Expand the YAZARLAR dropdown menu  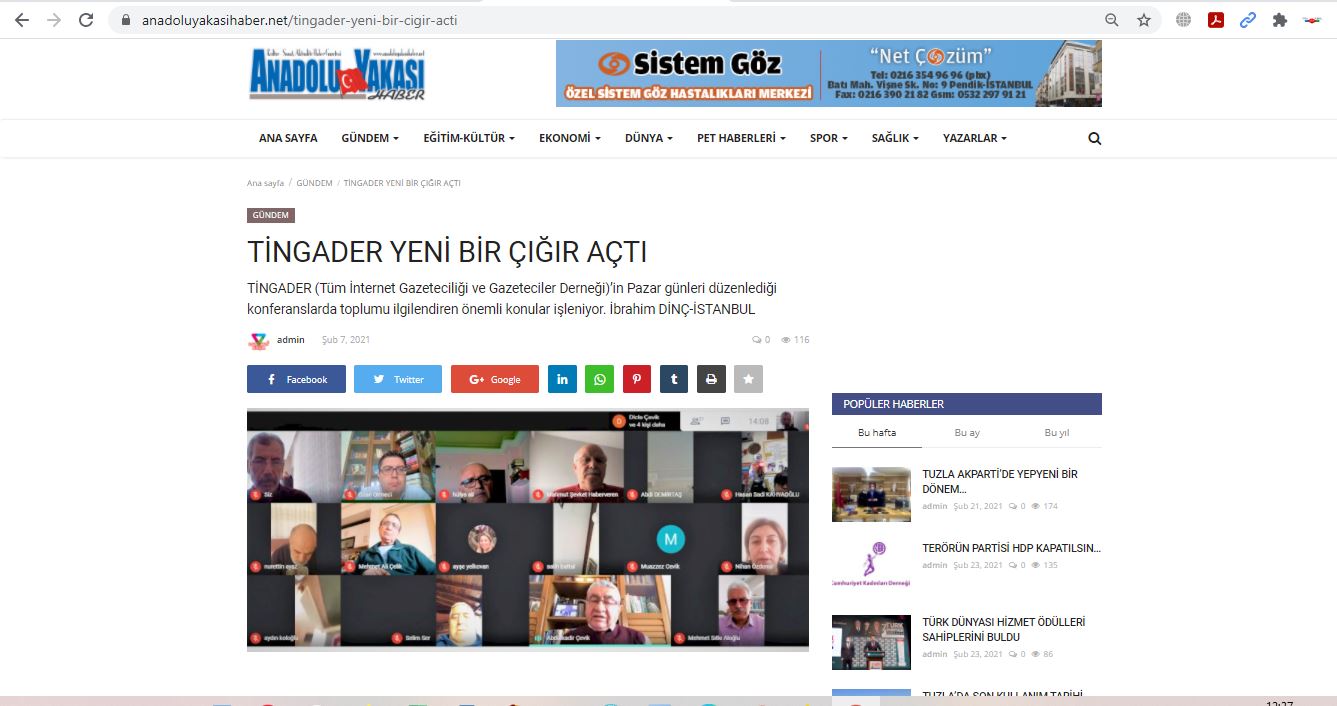pos(975,138)
